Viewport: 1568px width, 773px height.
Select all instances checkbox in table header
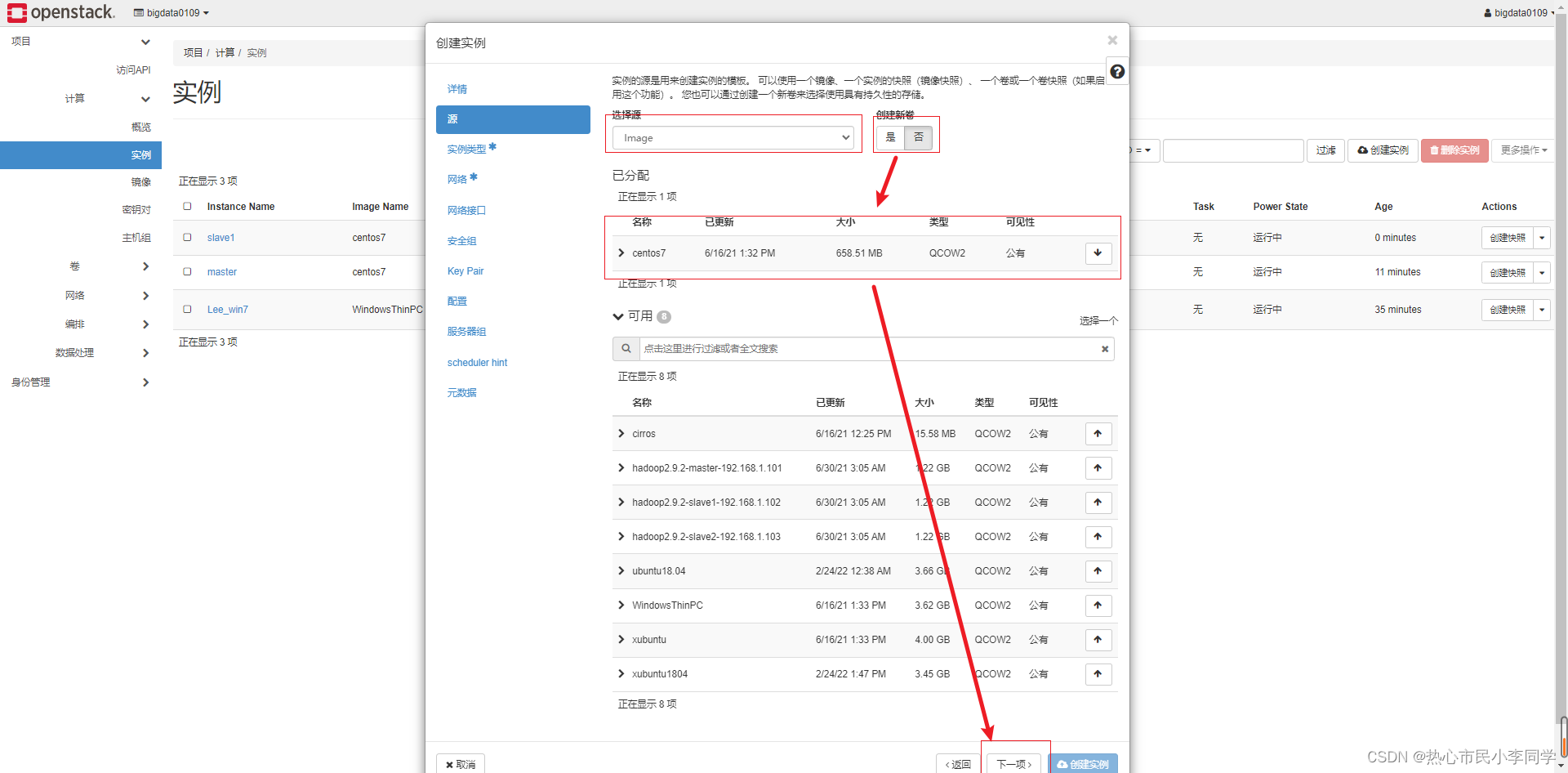187,207
